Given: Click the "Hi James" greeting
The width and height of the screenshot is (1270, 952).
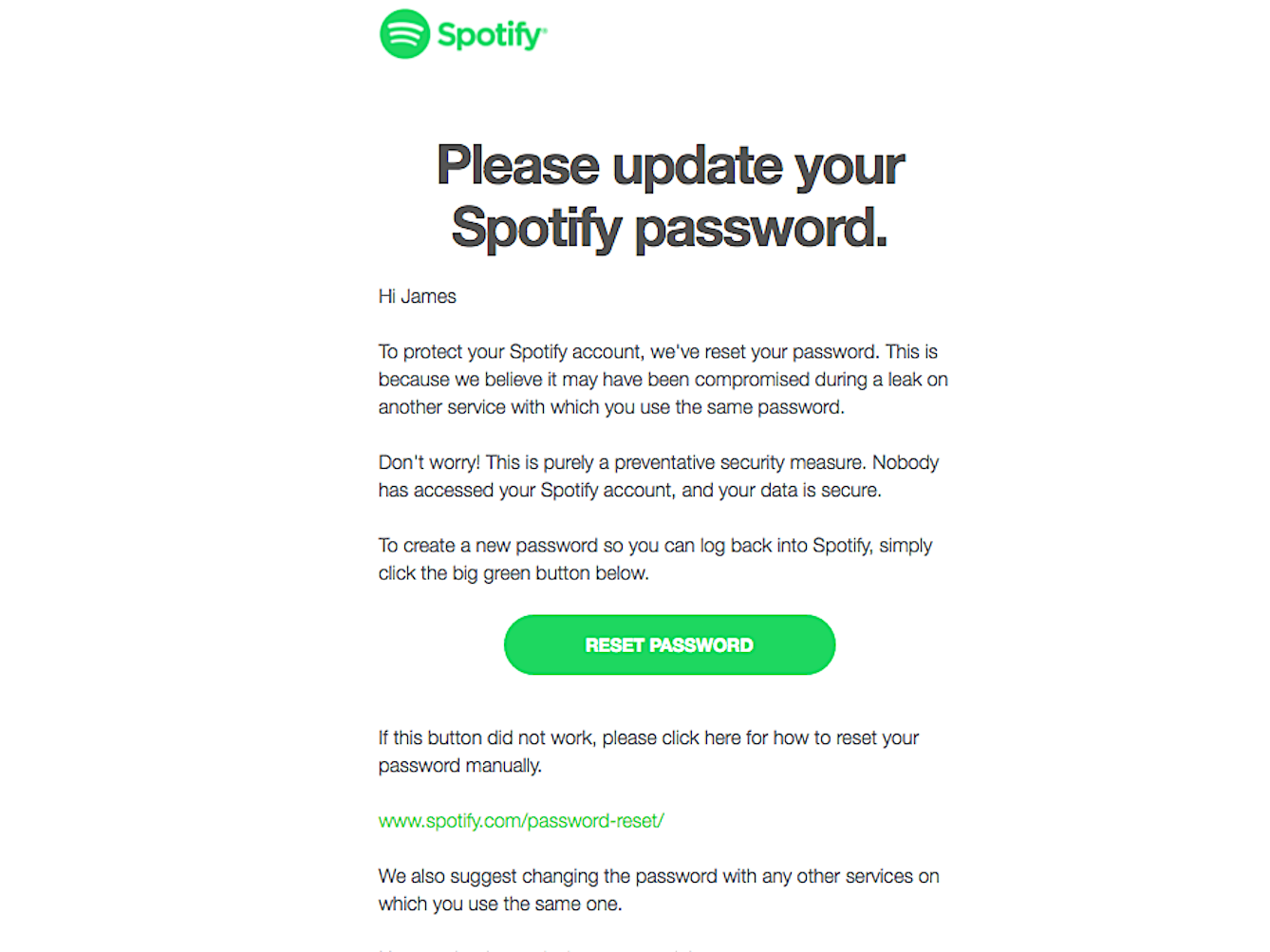Looking at the screenshot, I should point(417,296).
